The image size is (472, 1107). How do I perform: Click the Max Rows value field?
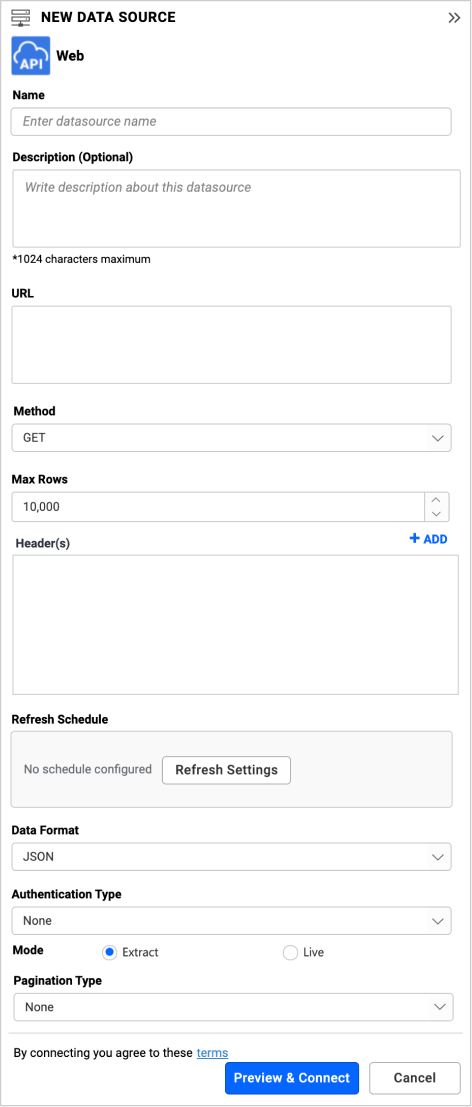point(218,507)
